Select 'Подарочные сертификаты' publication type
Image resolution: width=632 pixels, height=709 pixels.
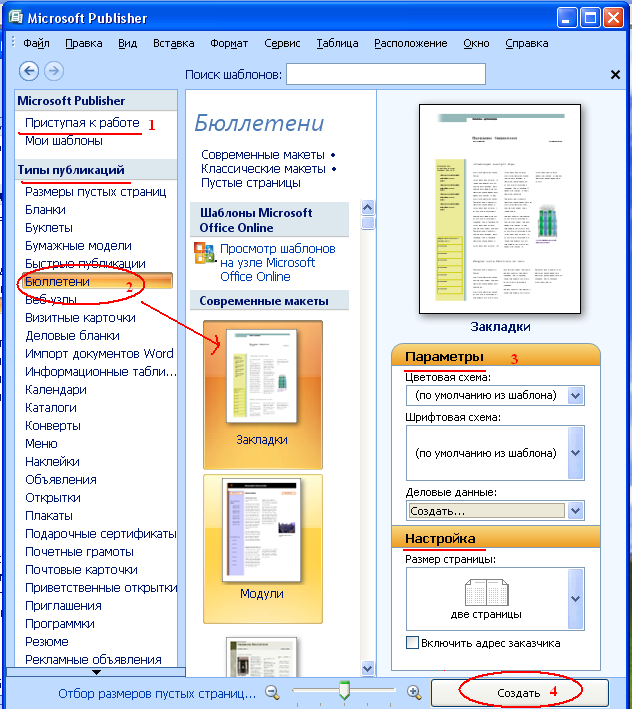point(100,534)
